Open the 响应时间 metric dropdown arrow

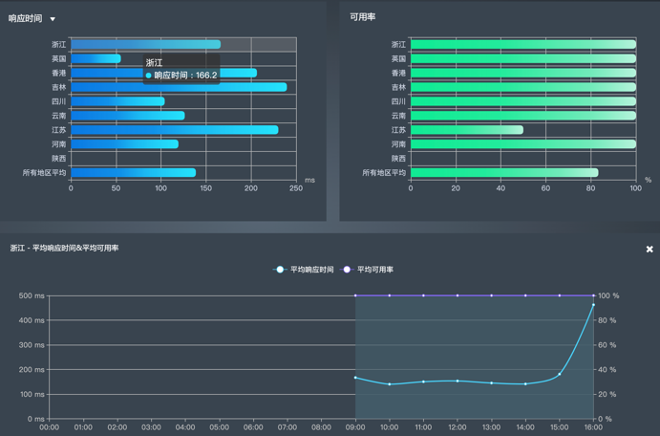(53, 19)
